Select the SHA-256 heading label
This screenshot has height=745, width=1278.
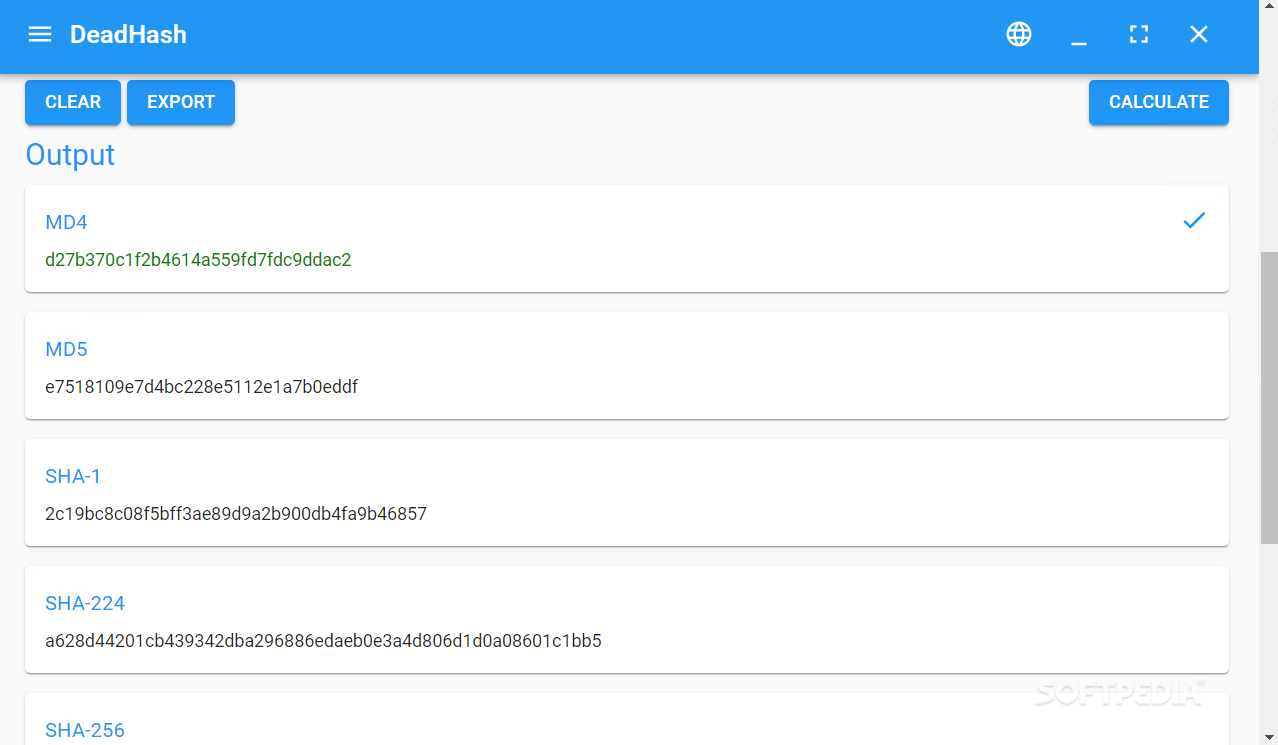[x=85, y=730]
